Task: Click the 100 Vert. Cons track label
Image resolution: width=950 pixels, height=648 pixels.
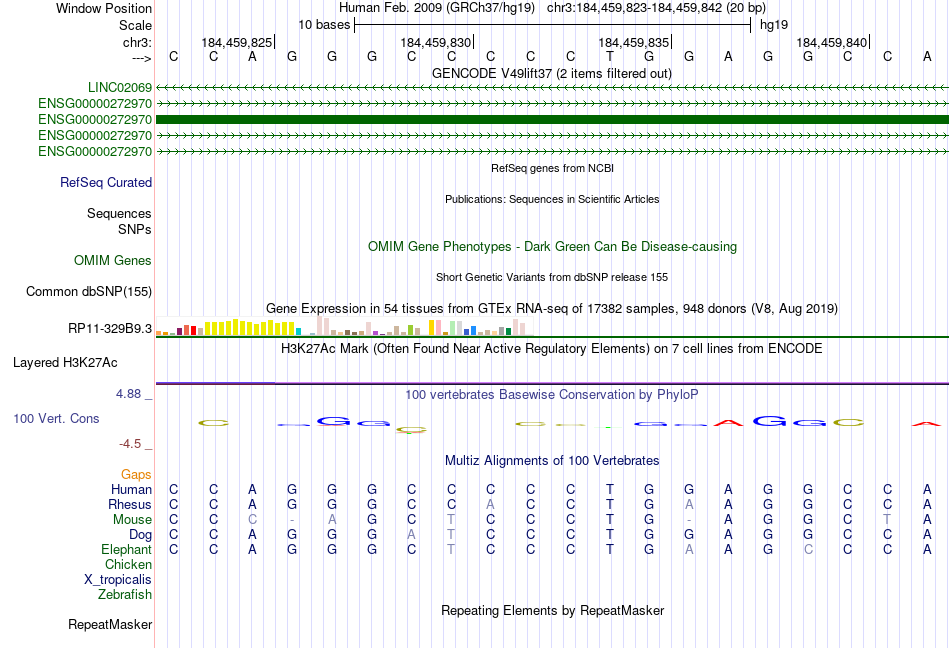Action: (56, 418)
